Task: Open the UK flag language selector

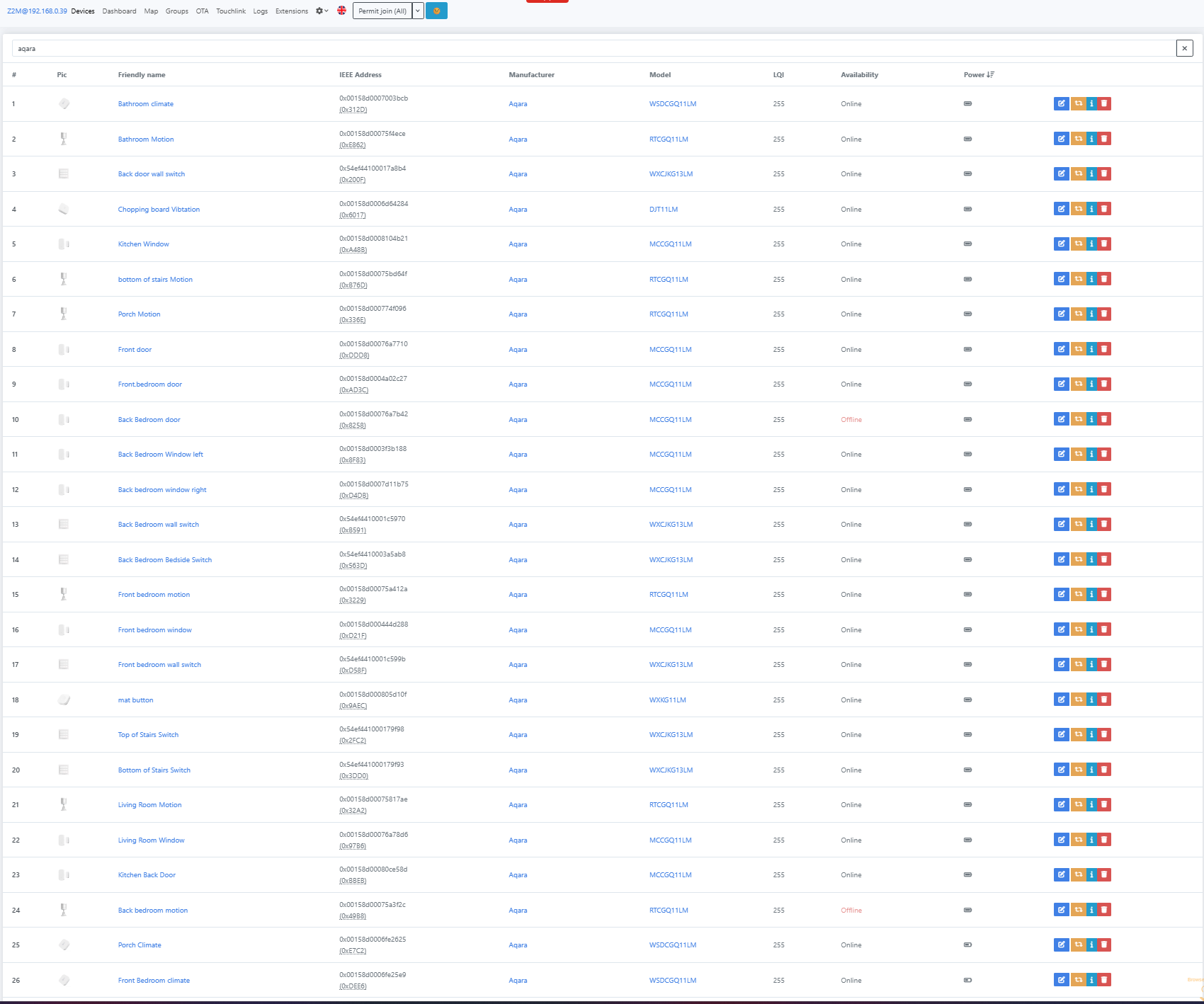Action: [341, 11]
